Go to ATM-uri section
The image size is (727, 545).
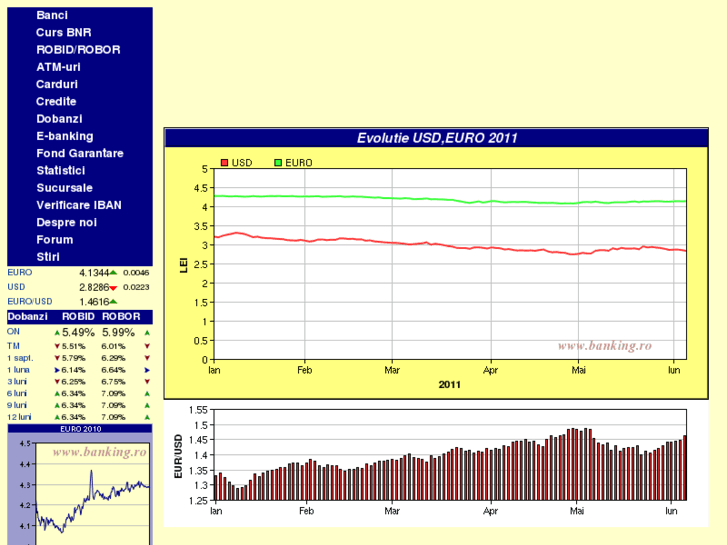click(x=57, y=67)
